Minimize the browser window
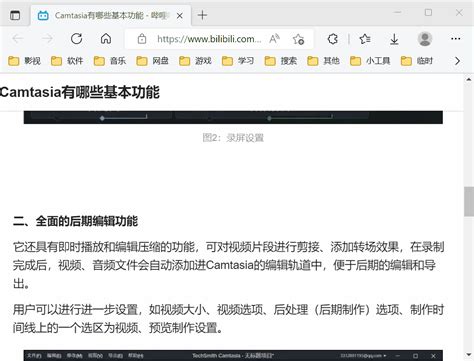This screenshot has width=474, height=361. point(398,13)
